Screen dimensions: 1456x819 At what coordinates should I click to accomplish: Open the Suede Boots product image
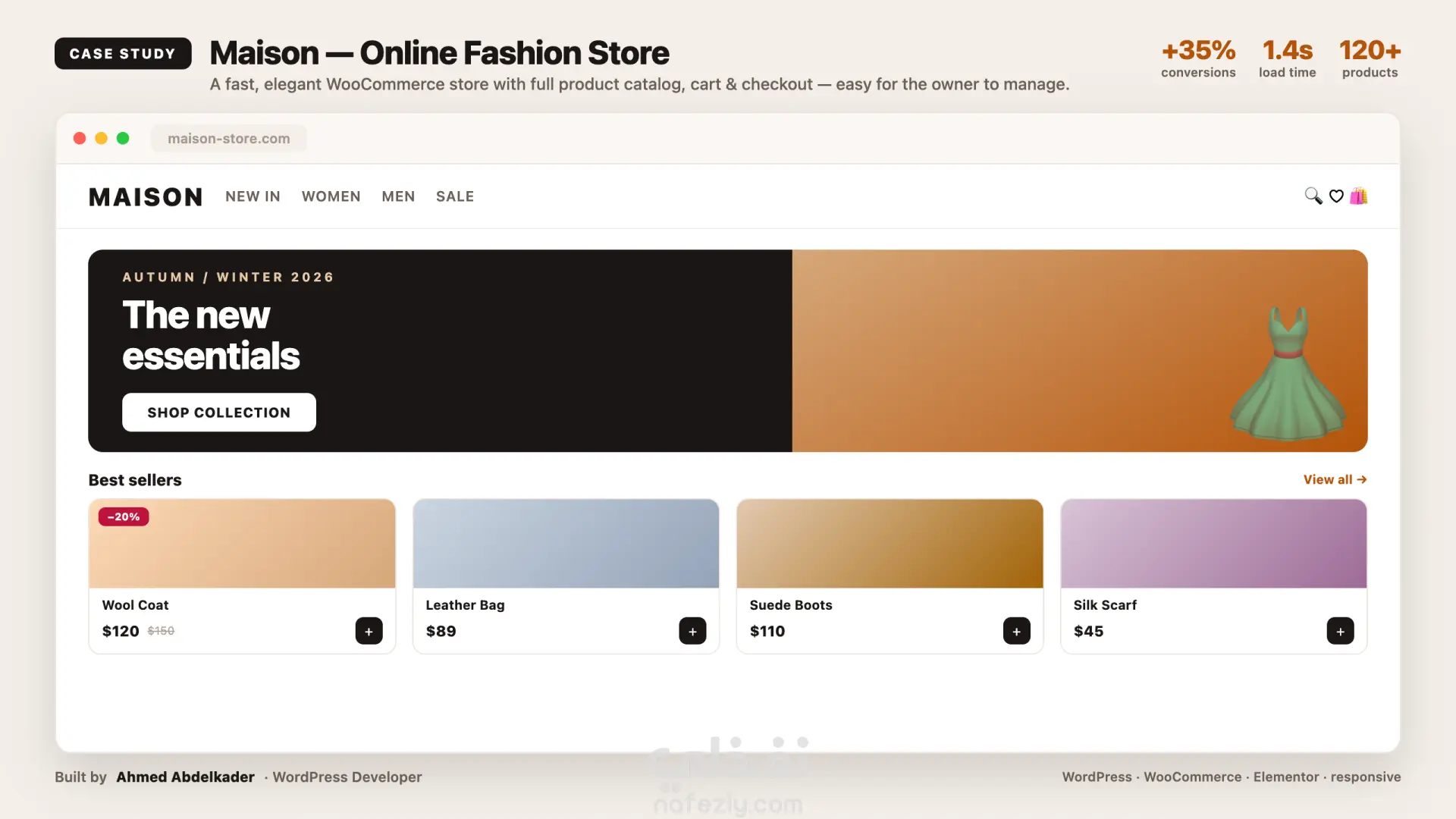pyautogui.click(x=890, y=544)
